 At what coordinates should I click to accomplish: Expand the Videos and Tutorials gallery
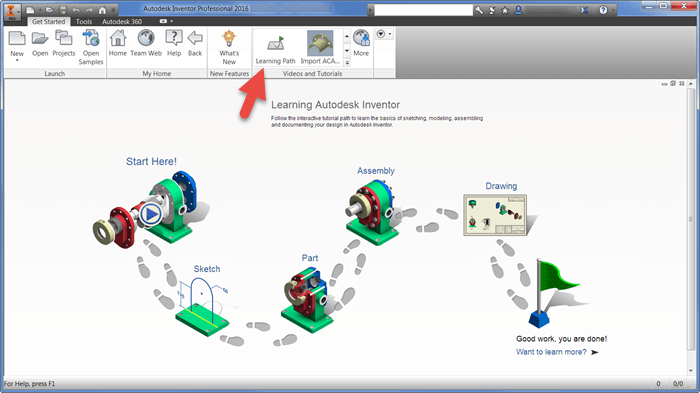[x=347, y=63]
